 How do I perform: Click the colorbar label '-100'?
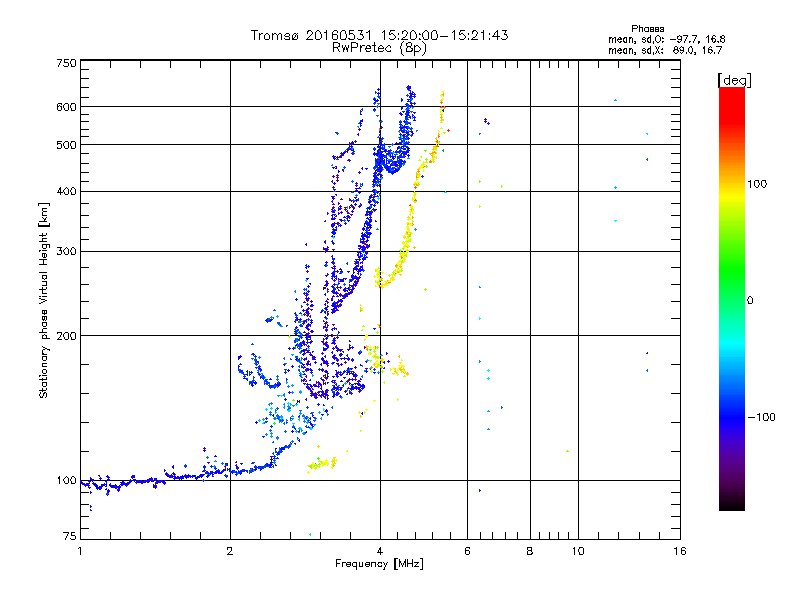761,417
